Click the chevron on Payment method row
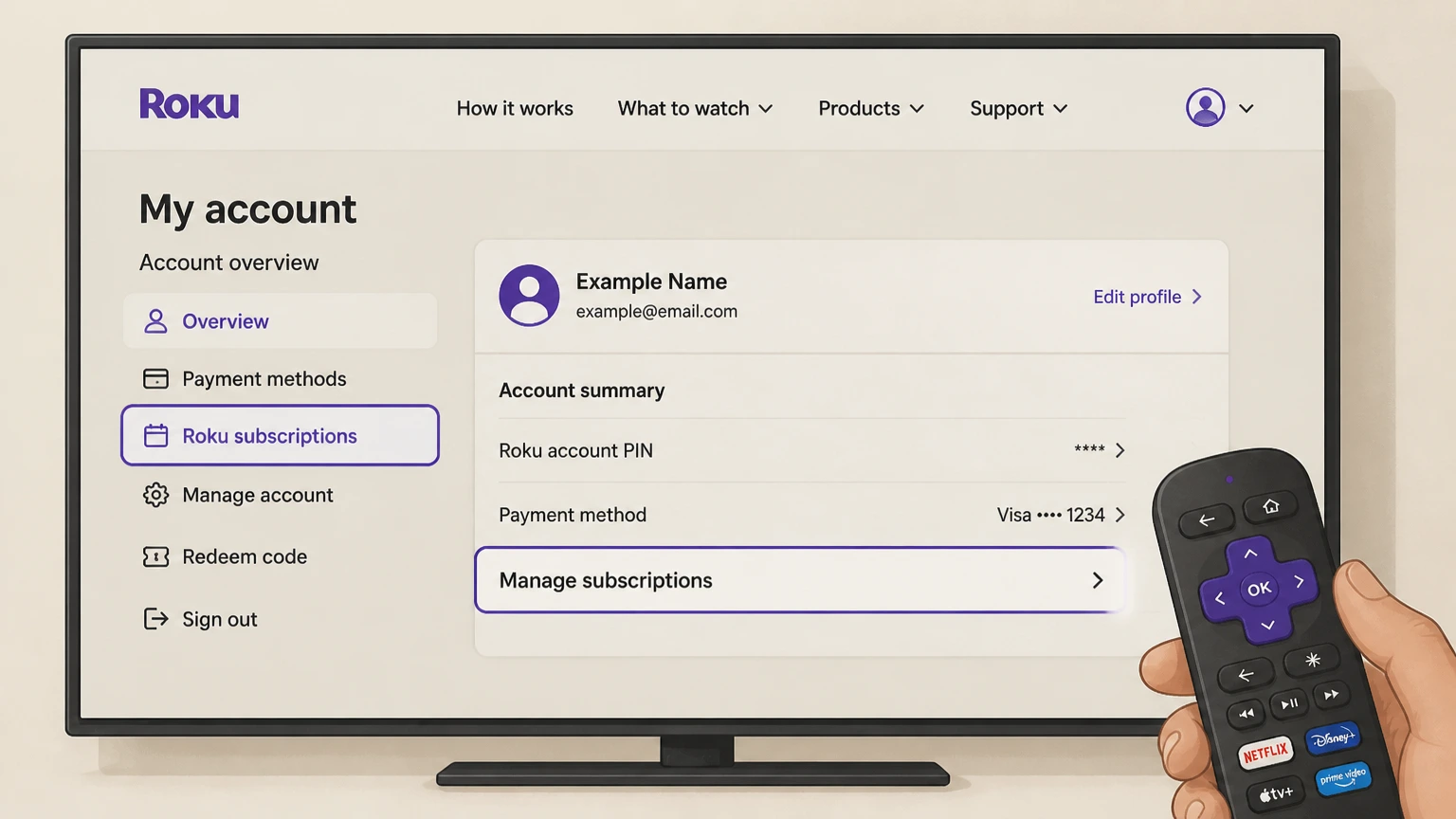The width and height of the screenshot is (1456, 819). 1120,515
